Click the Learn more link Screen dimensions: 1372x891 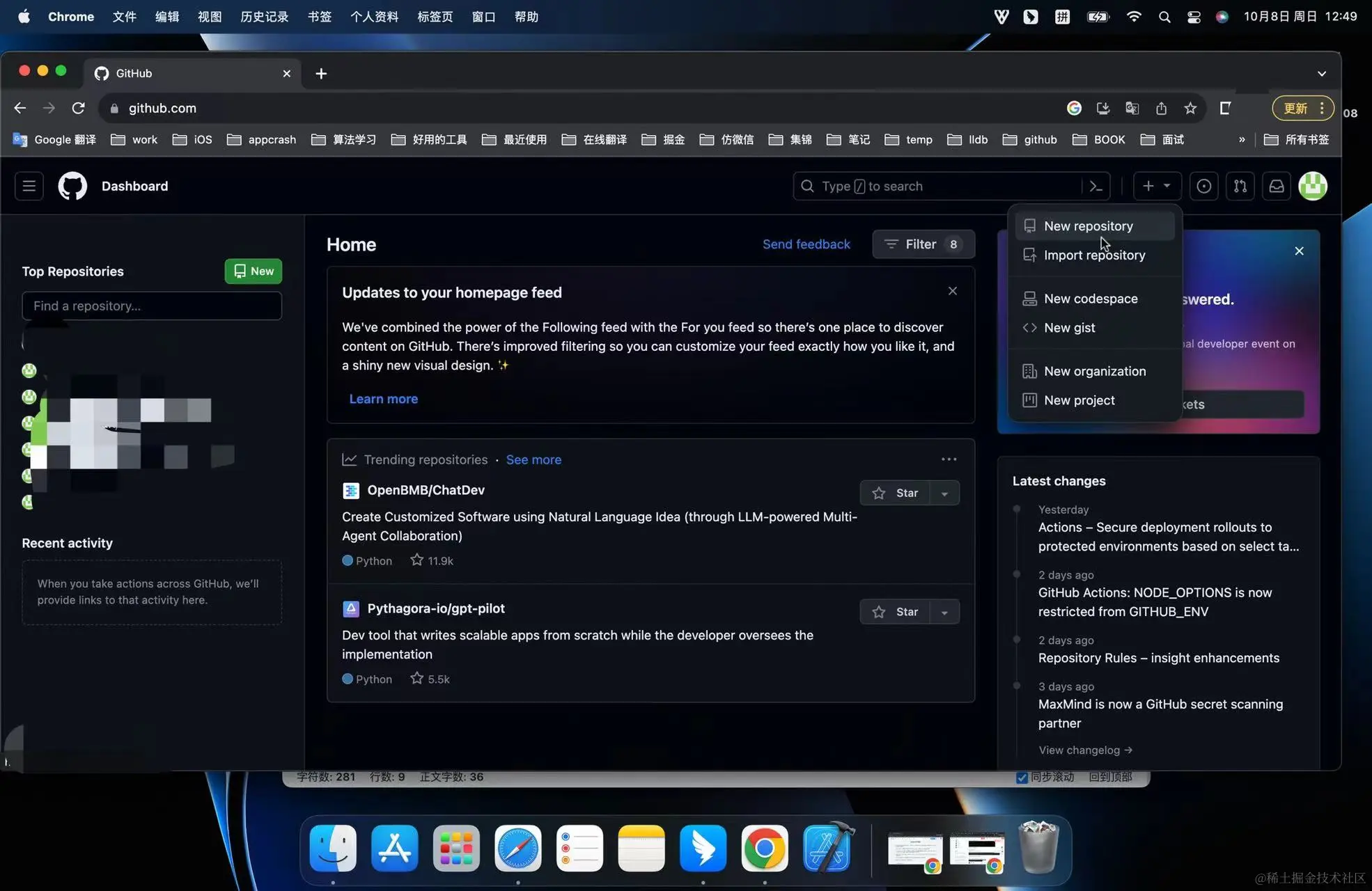point(383,399)
